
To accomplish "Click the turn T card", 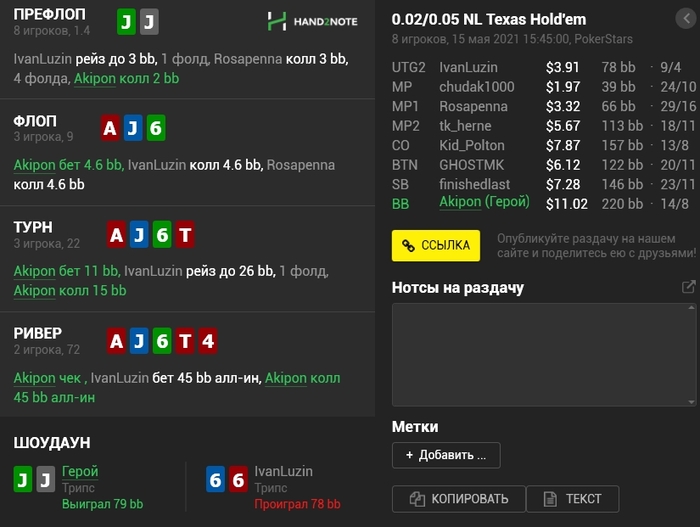I will (185, 234).
